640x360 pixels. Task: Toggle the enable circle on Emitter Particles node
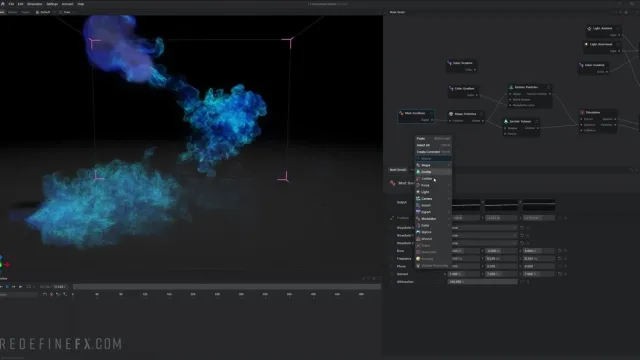(x=549, y=87)
